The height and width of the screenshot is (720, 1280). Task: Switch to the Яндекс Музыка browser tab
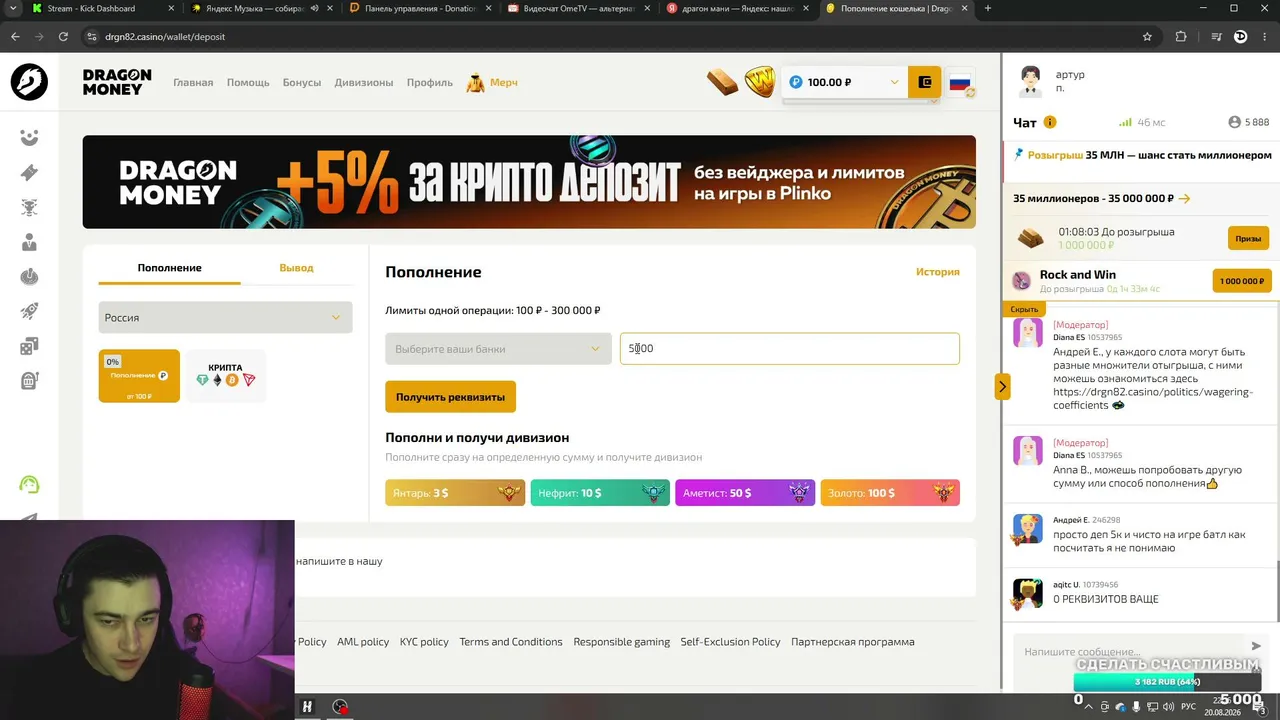point(260,9)
